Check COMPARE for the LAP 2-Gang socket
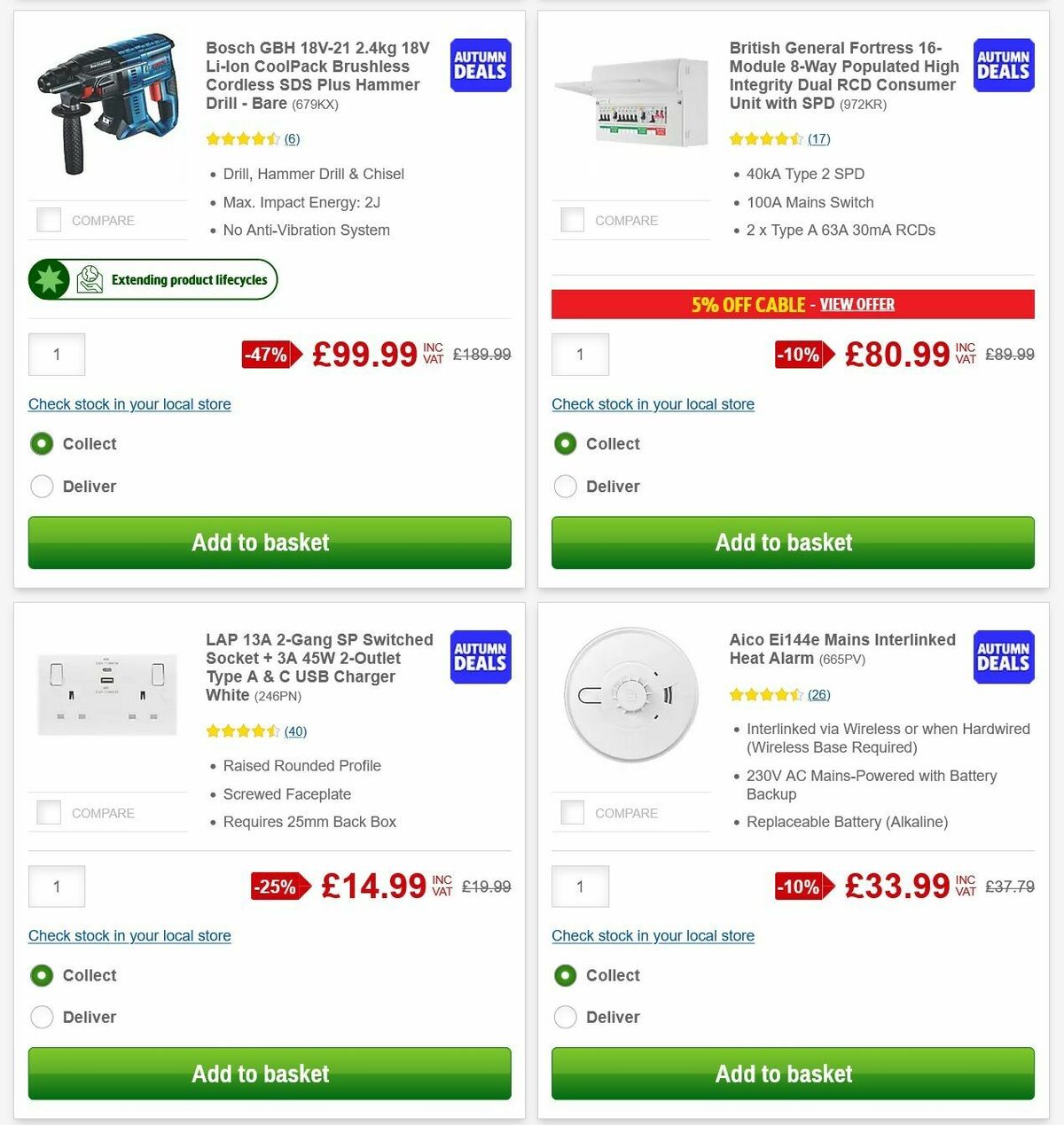The height and width of the screenshot is (1125, 1064). point(48,812)
